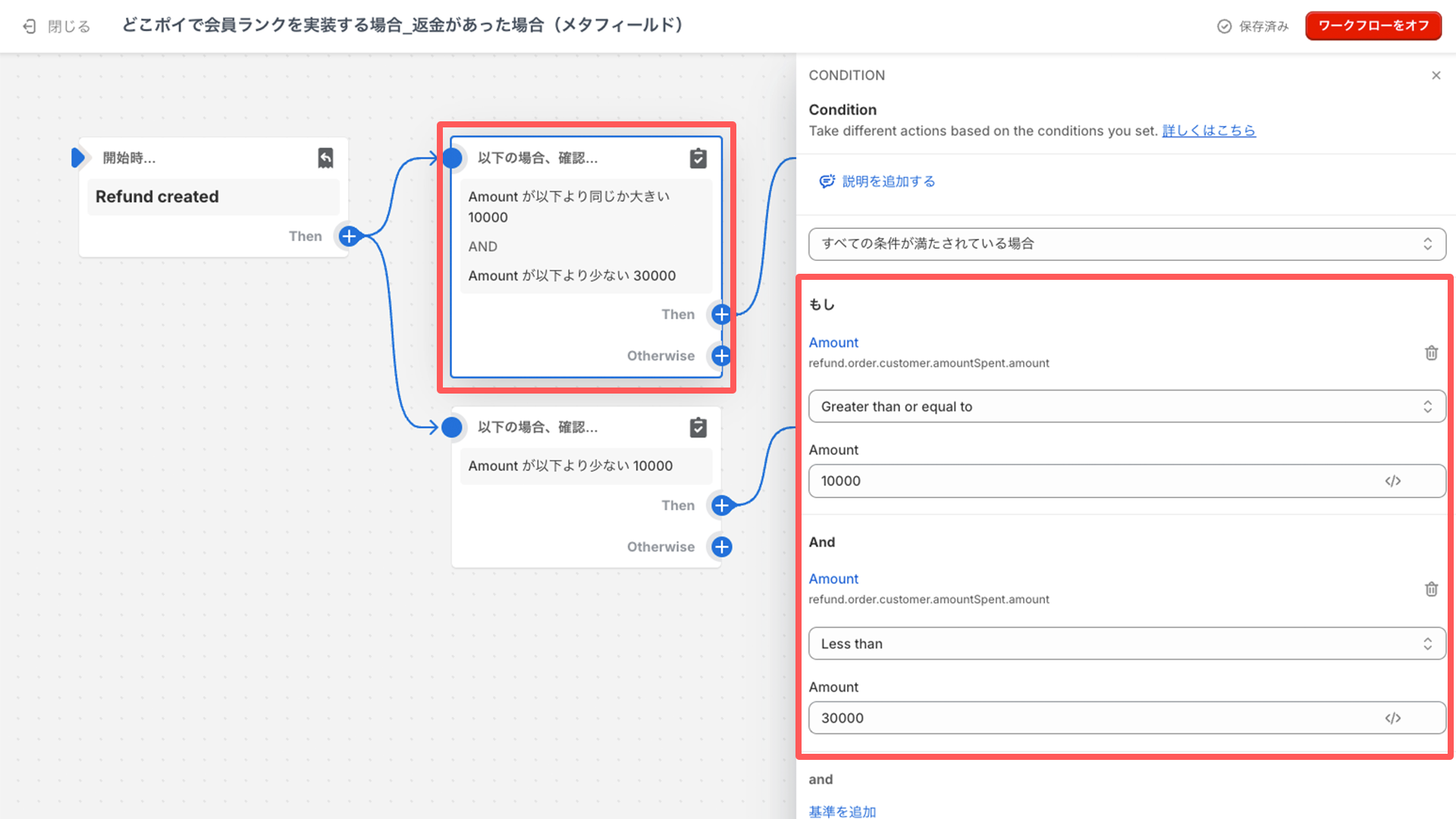Open the Less than operator dropdown
Image resolution: width=1456 pixels, height=819 pixels.
tap(1127, 644)
